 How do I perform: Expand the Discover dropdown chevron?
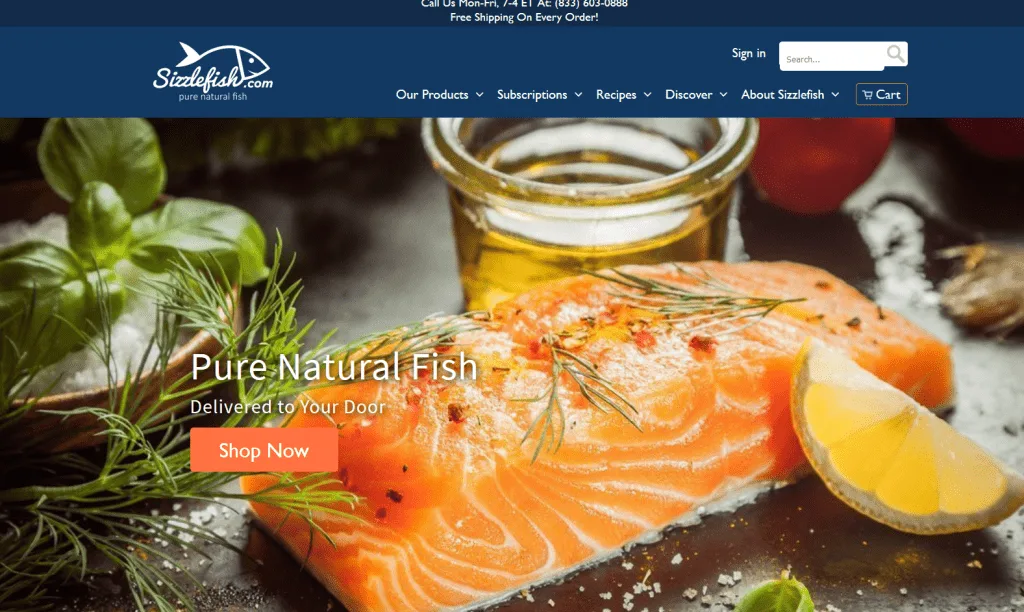[723, 95]
